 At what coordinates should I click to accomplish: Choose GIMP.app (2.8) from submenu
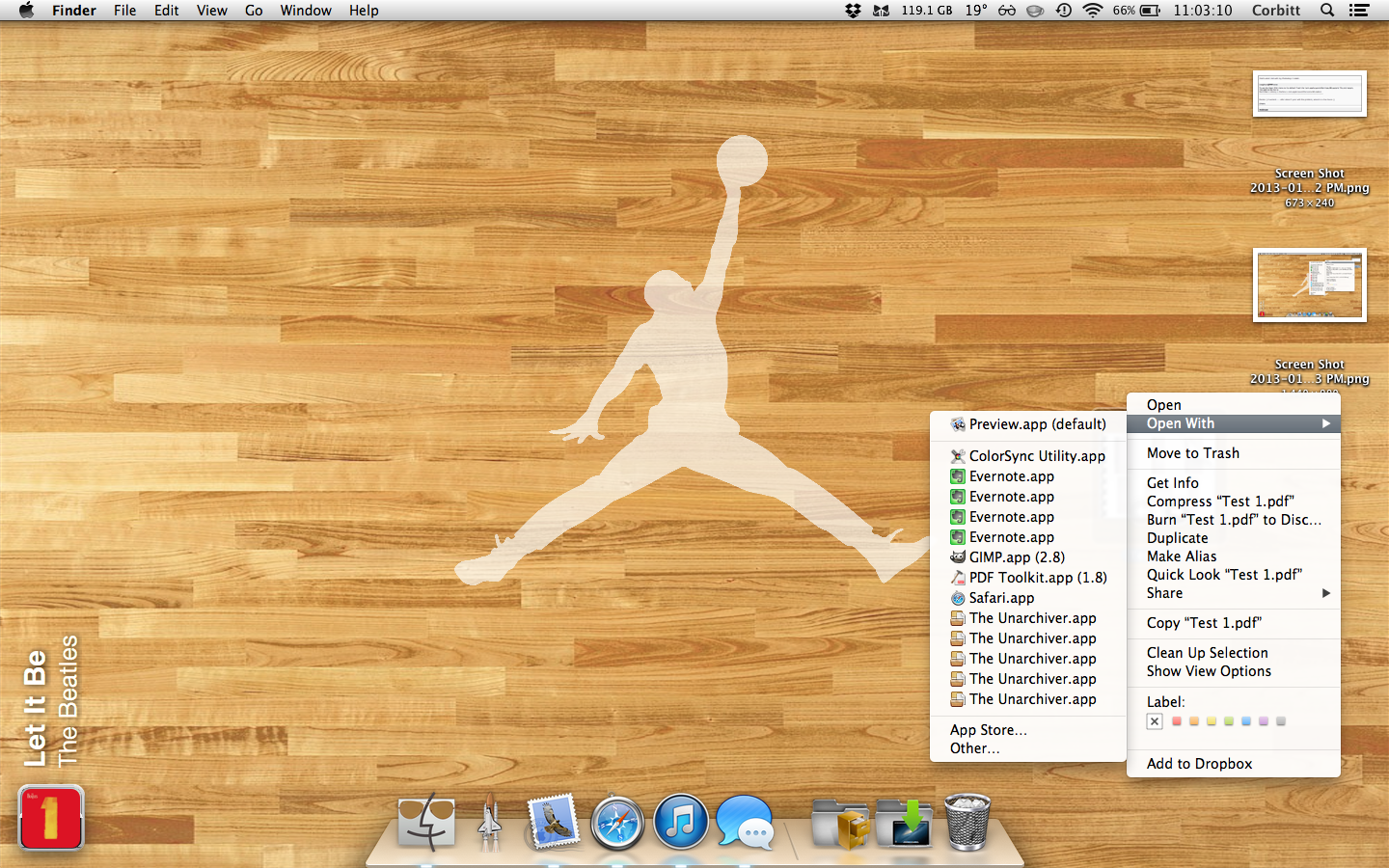[1028, 557]
